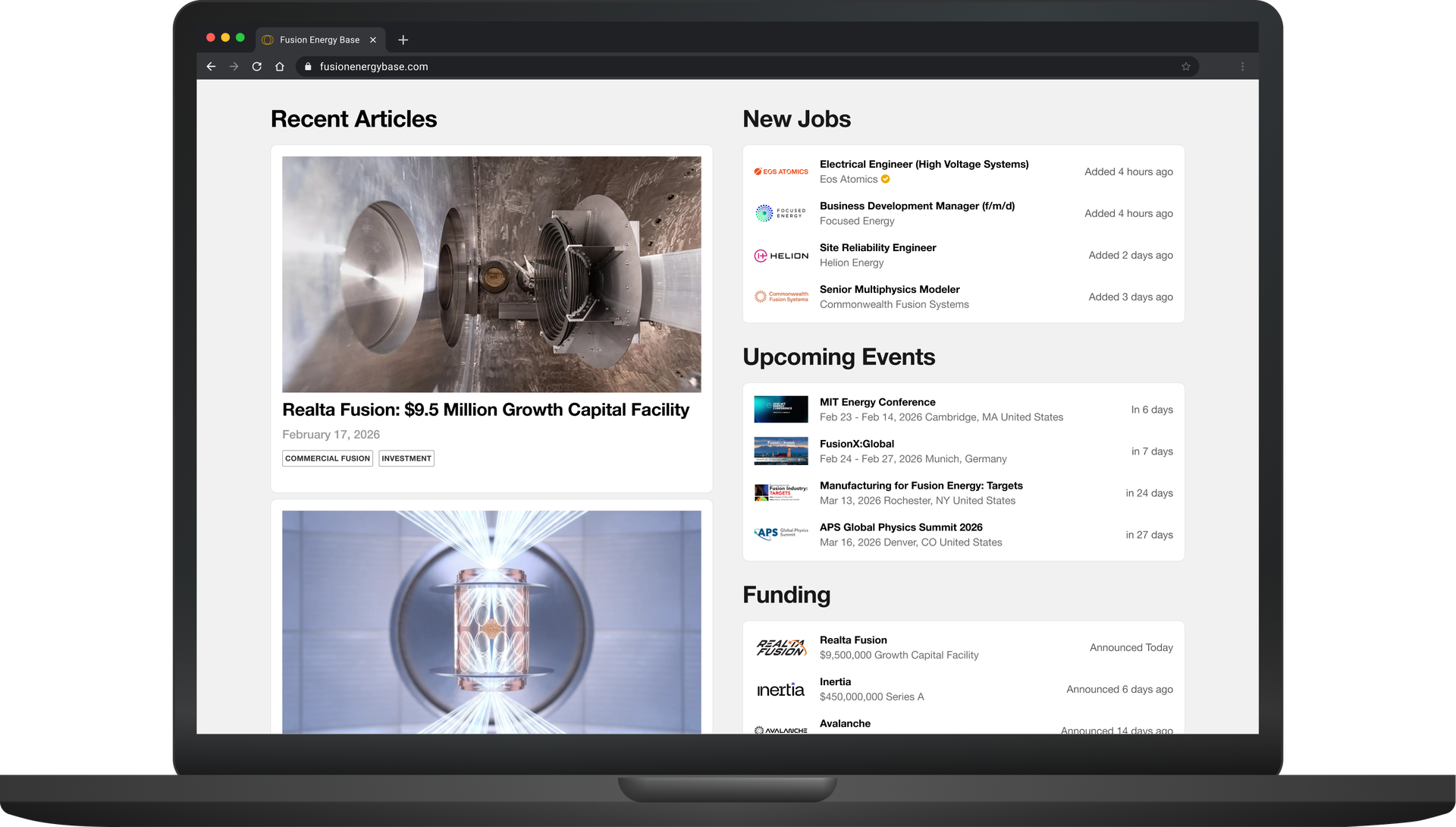Image resolution: width=1456 pixels, height=827 pixels.
Task: Click the padlock site info icon
Action: pos(308,67)
